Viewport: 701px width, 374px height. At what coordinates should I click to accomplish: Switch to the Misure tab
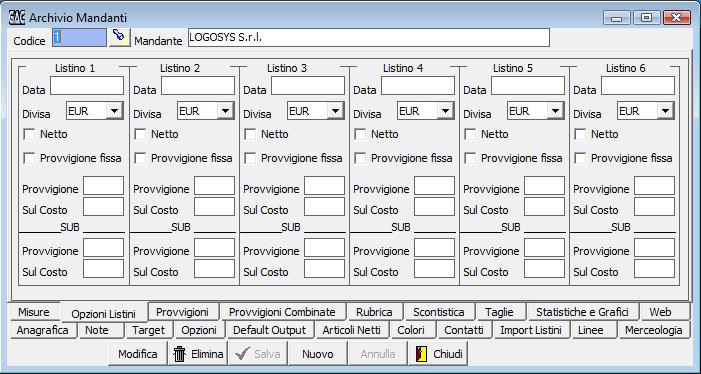(x=34, y=312)
